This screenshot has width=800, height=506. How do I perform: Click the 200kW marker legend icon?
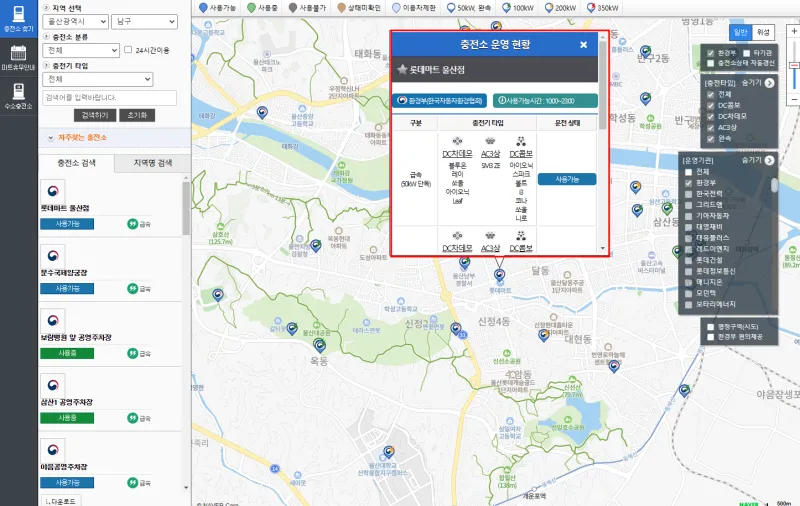pos(548,8)
